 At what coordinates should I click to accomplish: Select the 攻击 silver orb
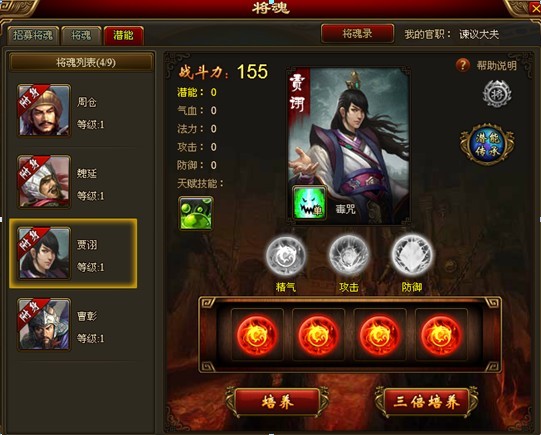[349, 256]
